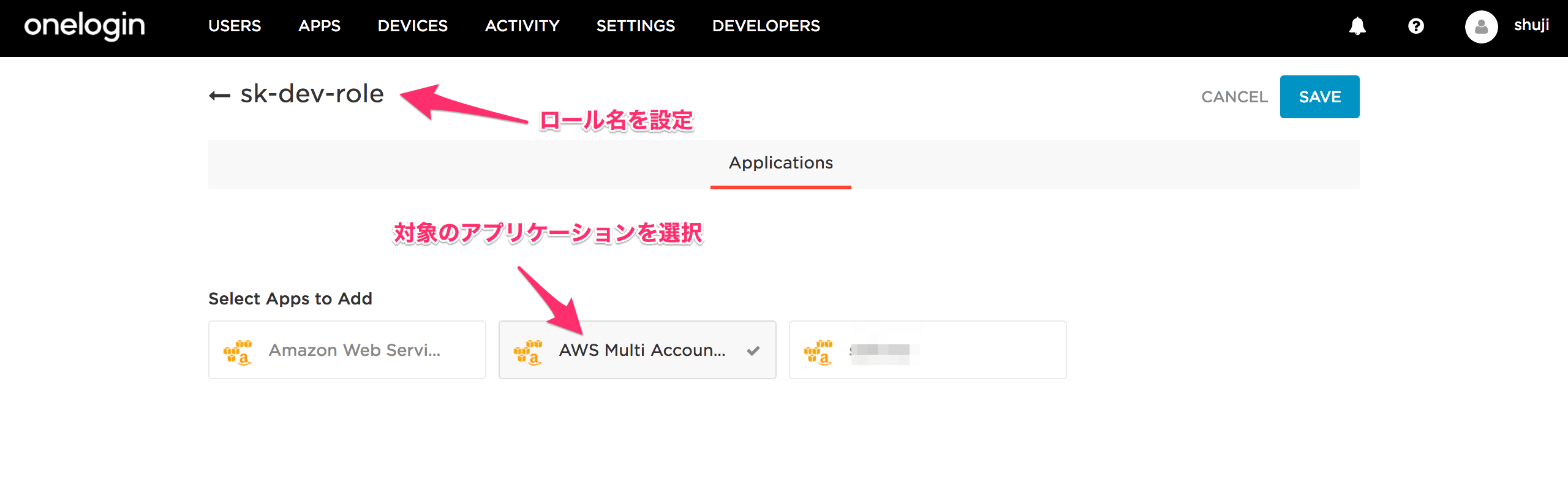Go back using the left arrow
Screen dimensions: 1568x484
(219, 96)
